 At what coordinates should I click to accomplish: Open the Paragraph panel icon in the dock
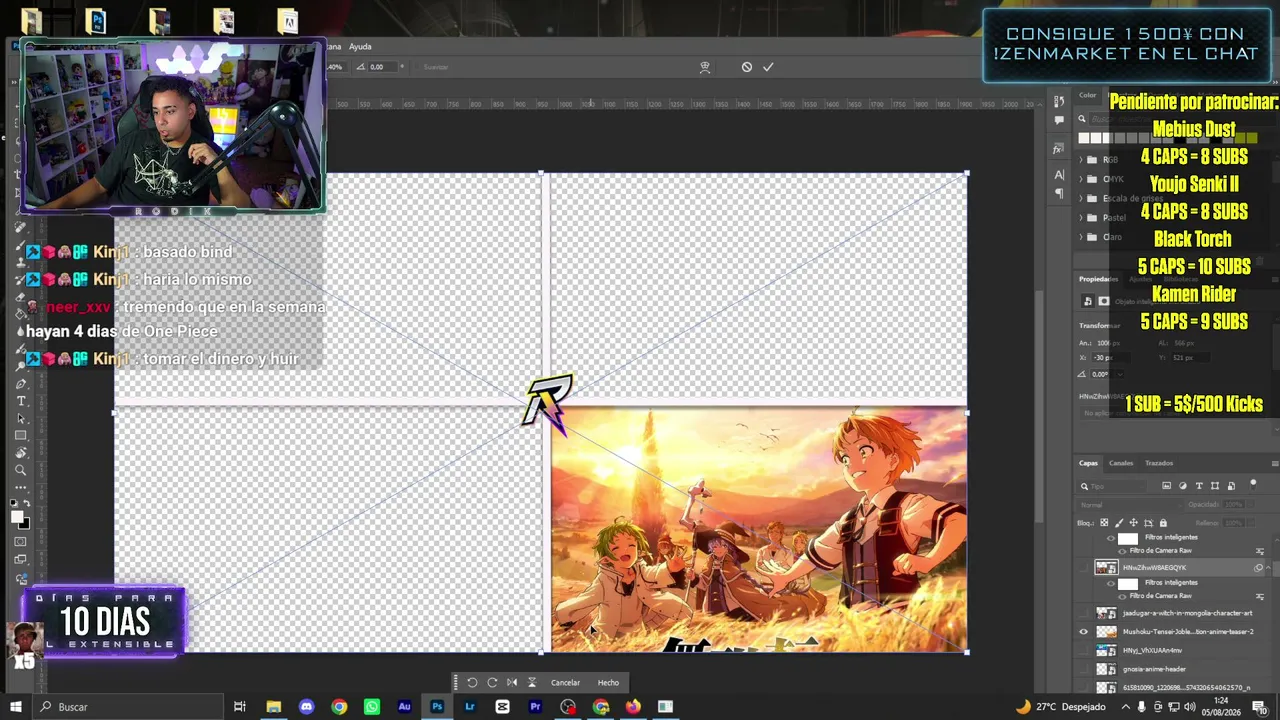1059,192
